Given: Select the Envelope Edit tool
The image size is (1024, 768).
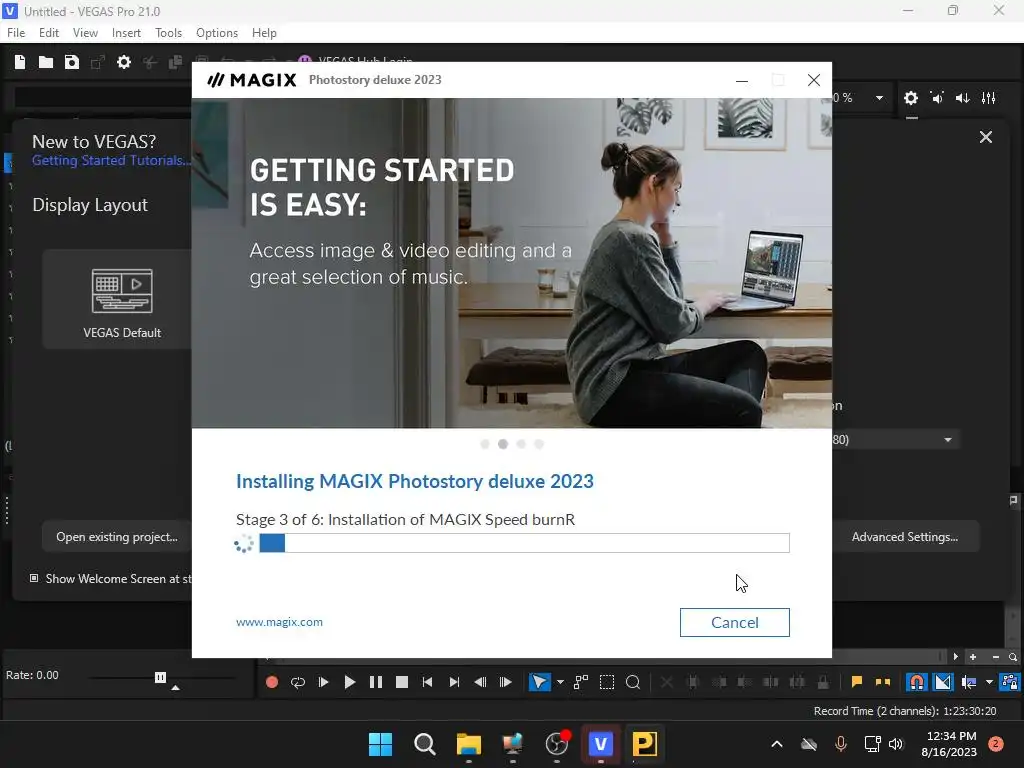Looking at the screenshot, I should tap(581, 682).
